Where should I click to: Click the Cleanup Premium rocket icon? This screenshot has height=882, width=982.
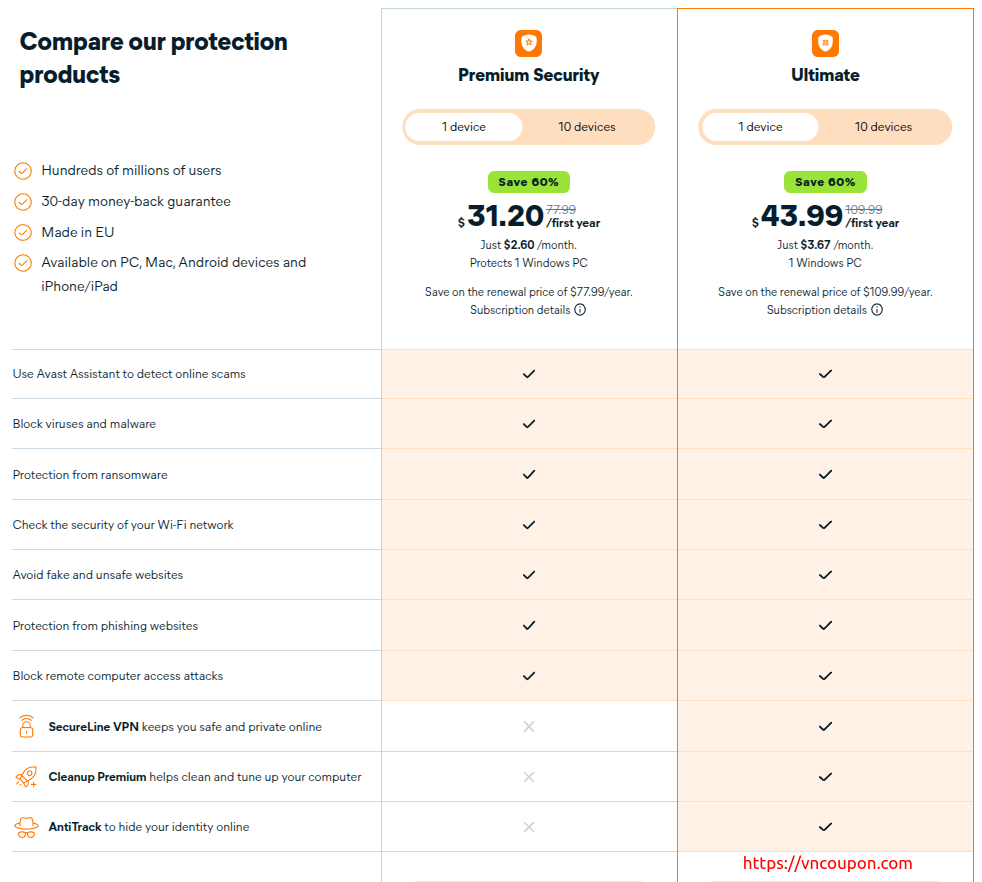point(27,777)
